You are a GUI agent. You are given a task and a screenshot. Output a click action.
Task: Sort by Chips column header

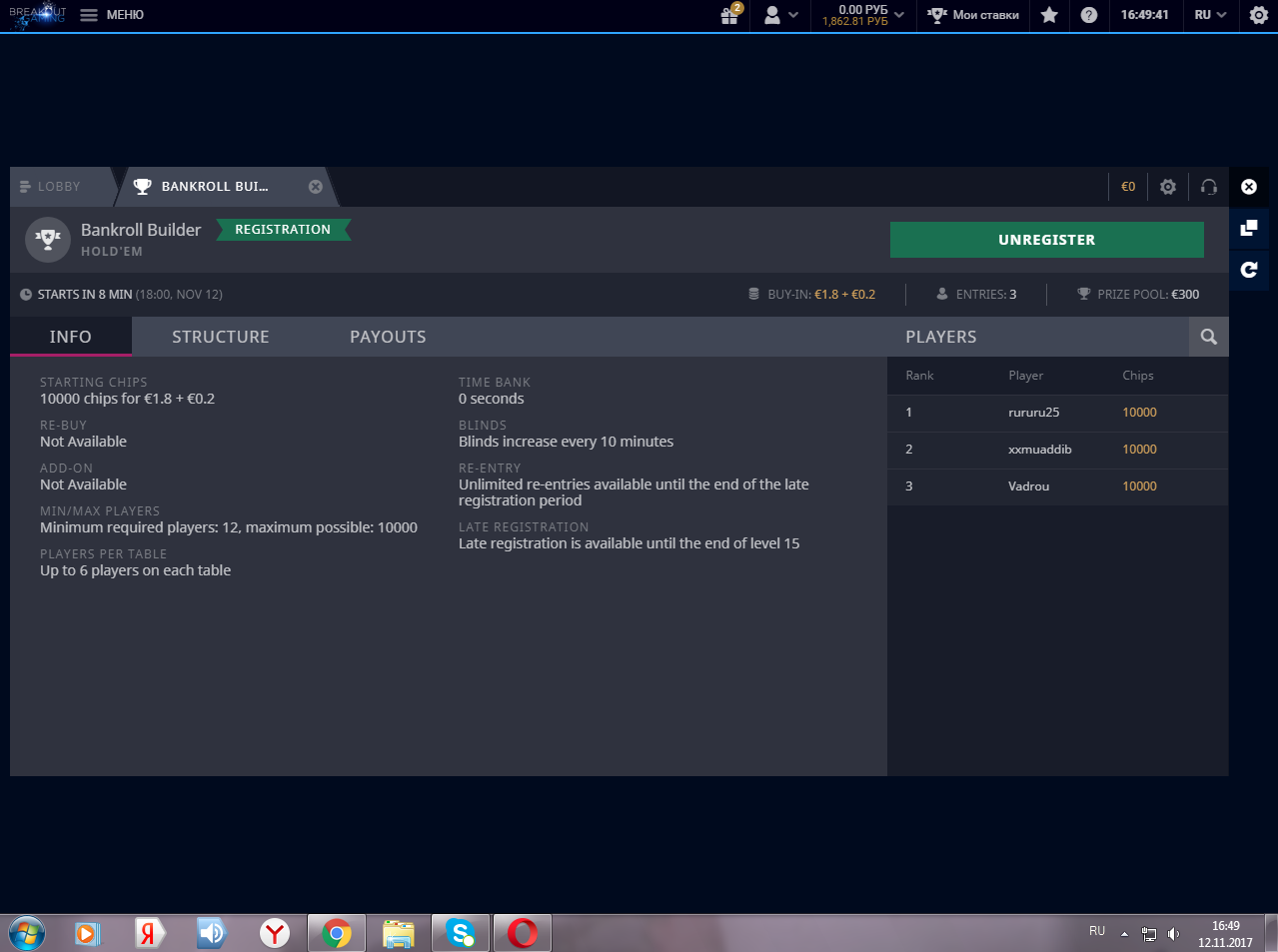coord(1138,376)
